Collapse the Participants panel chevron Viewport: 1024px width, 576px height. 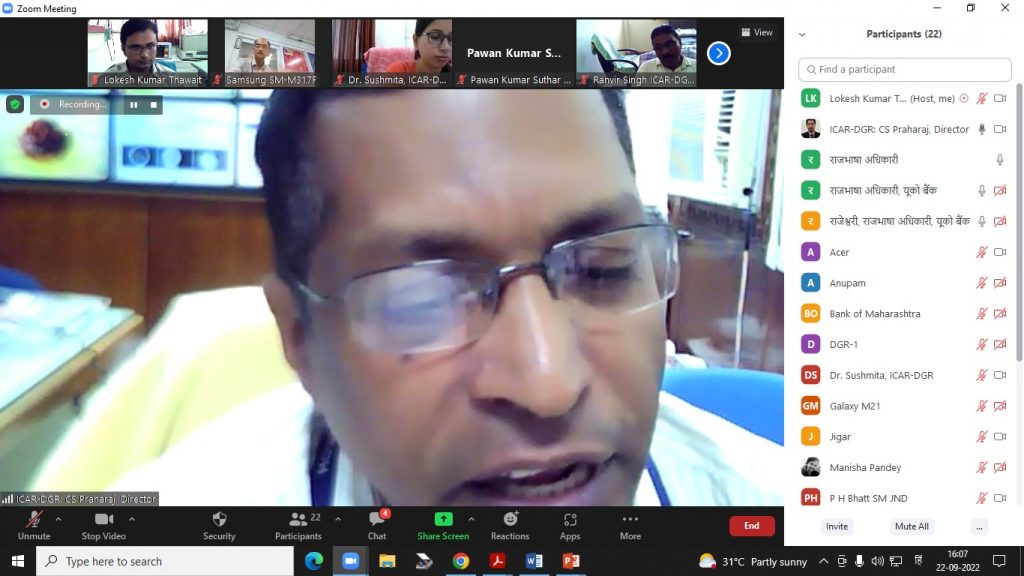(x=802, y=34)
